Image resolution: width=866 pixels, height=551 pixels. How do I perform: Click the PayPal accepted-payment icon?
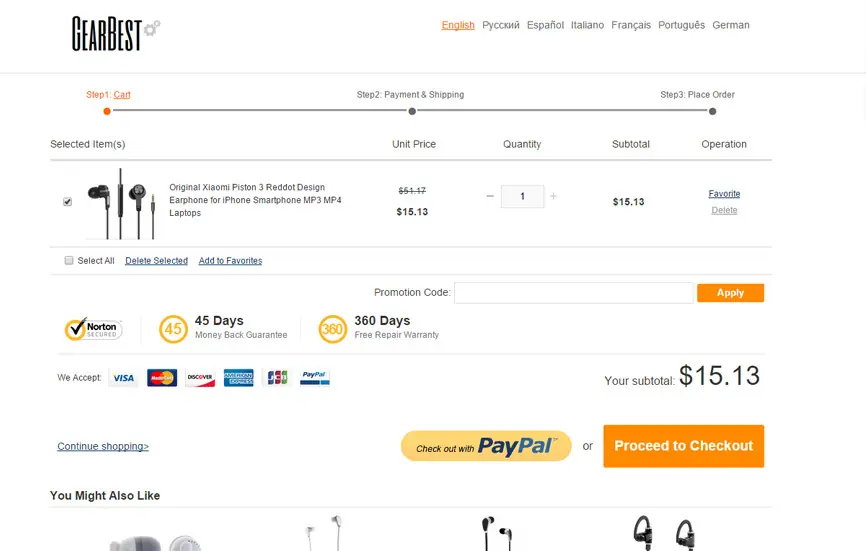314,378
